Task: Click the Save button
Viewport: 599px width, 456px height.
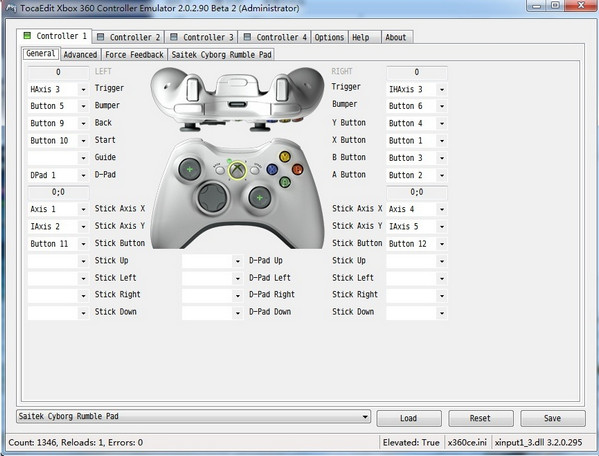Action: (x=552, y=419)
